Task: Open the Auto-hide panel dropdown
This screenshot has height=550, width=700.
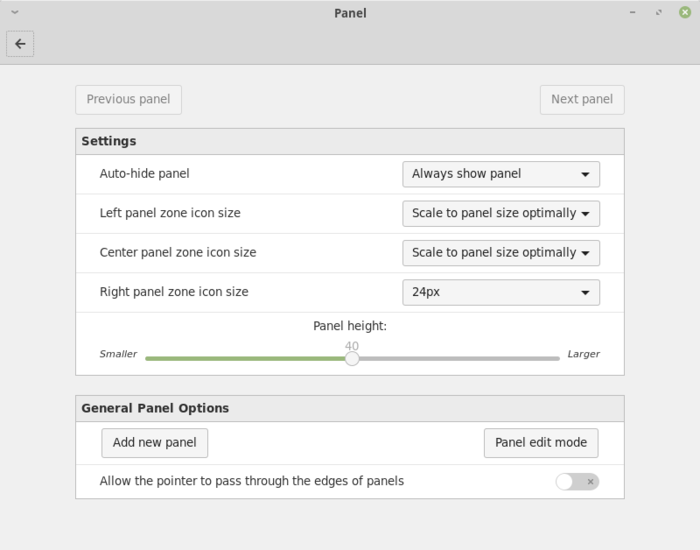Action: click(500, 174)
